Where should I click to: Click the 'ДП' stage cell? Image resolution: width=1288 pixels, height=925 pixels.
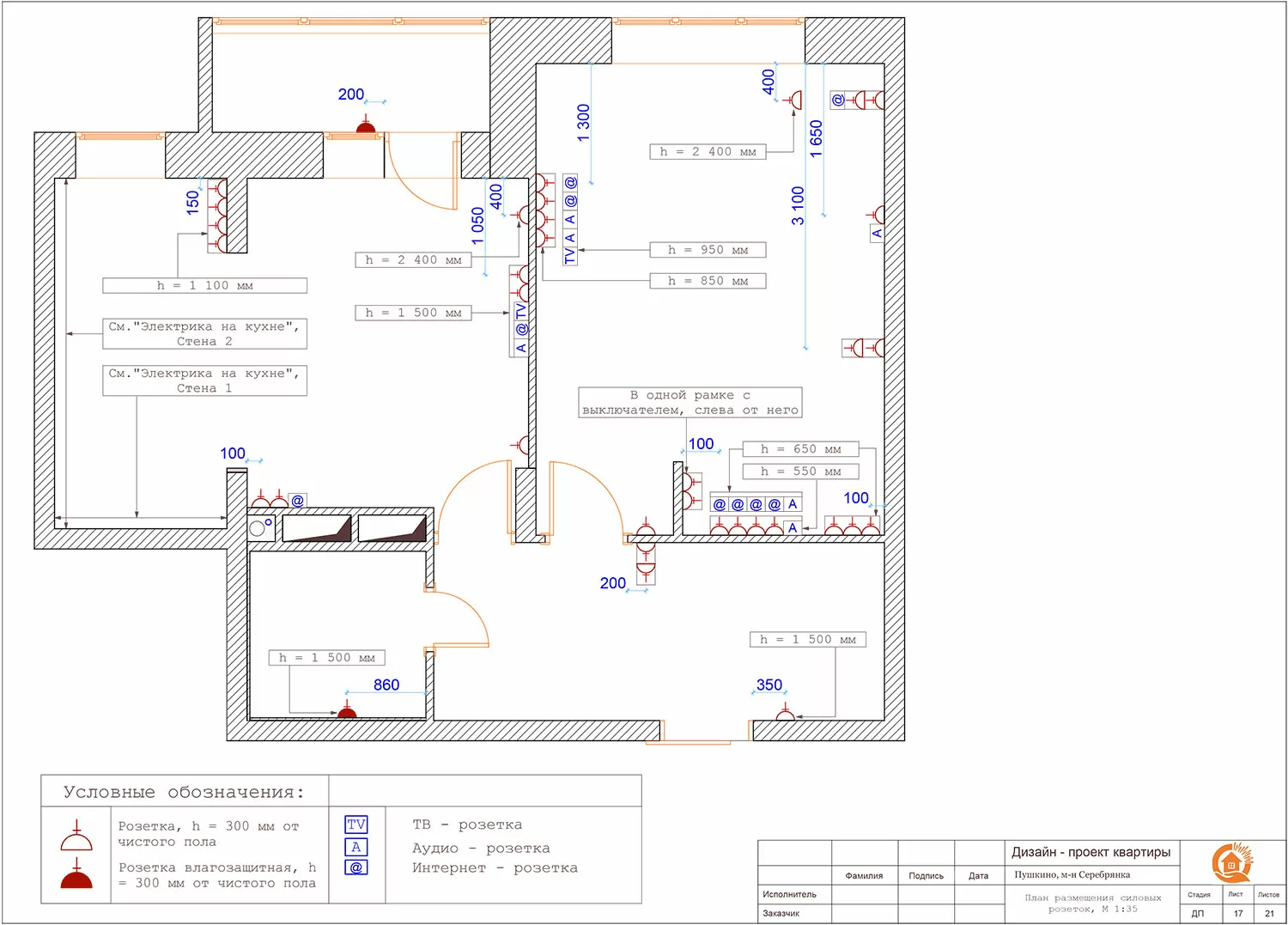1198,913
